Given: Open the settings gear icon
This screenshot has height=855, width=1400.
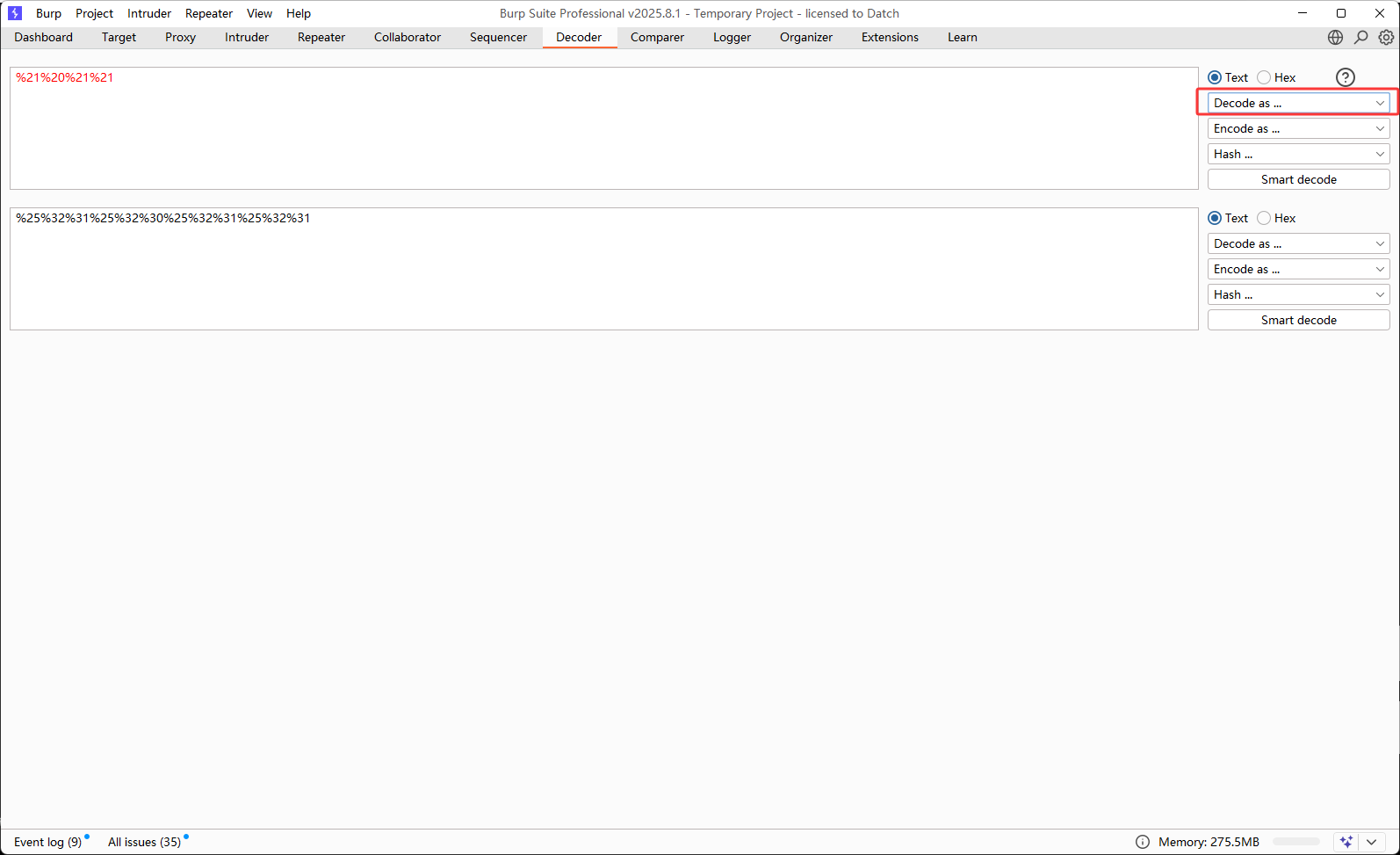Looking at the screenshot, I should [x=1386, y=37].
